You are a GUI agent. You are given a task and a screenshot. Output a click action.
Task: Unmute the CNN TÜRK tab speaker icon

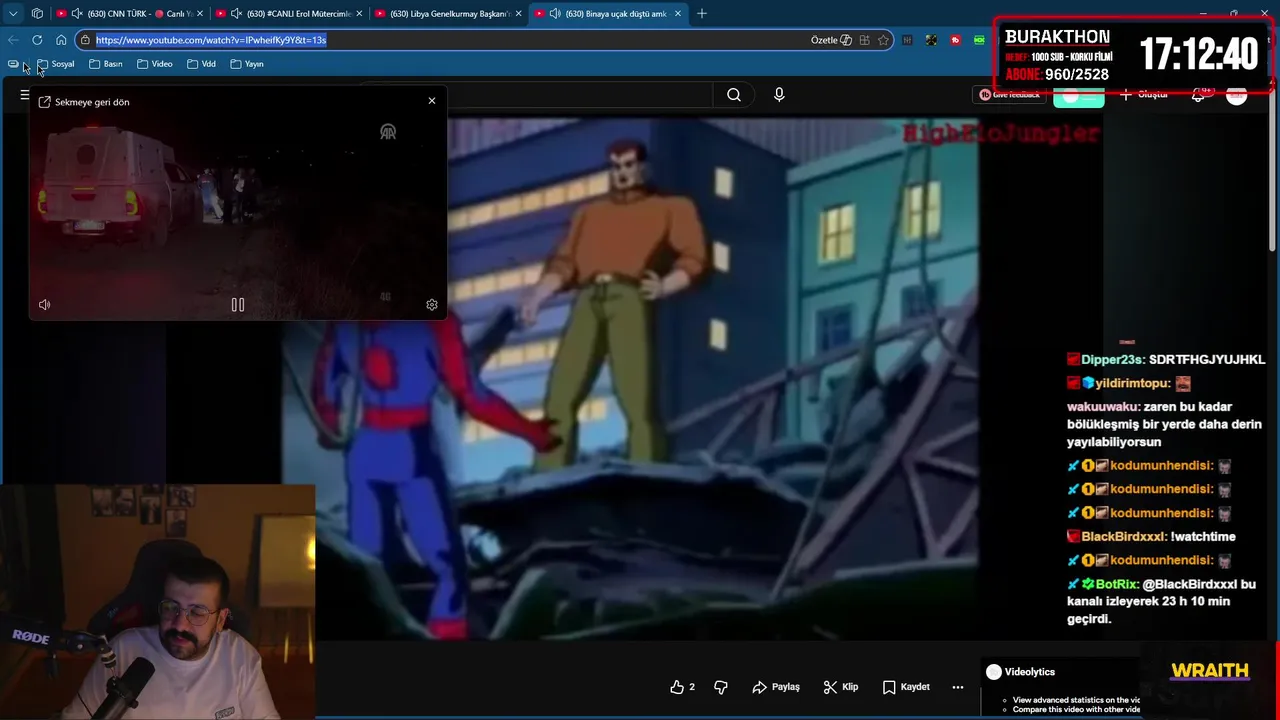coord(77,14)
